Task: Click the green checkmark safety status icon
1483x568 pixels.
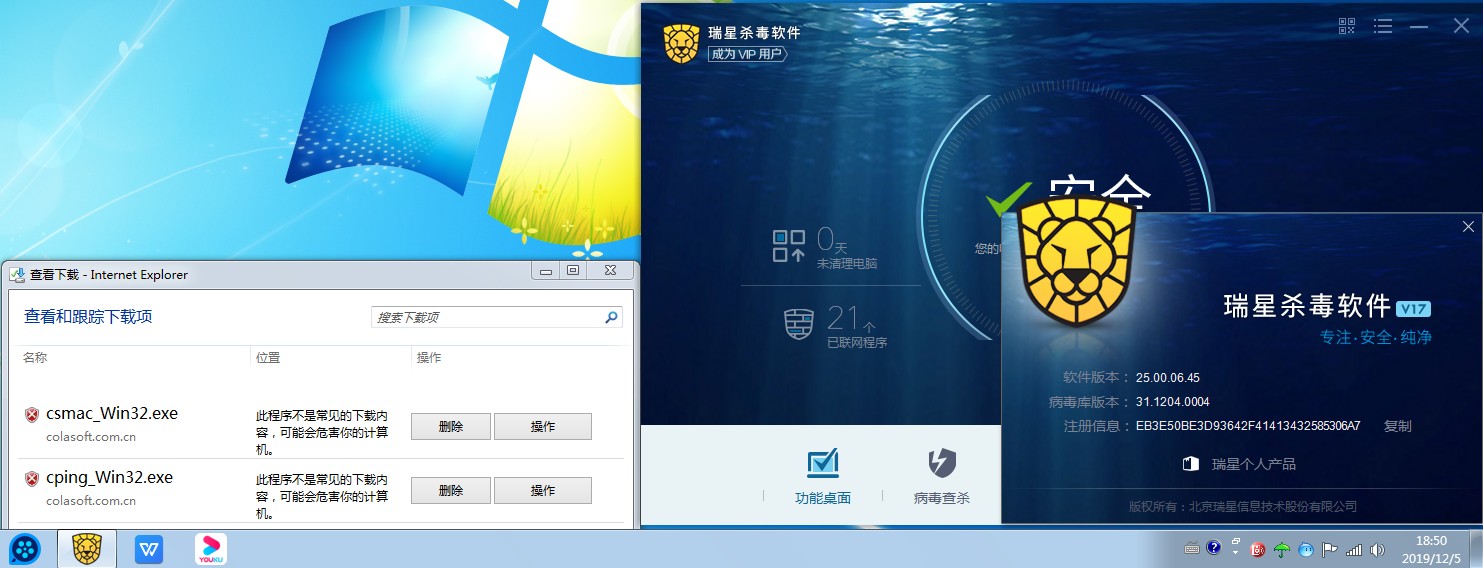Action: tap(1008, 199)
